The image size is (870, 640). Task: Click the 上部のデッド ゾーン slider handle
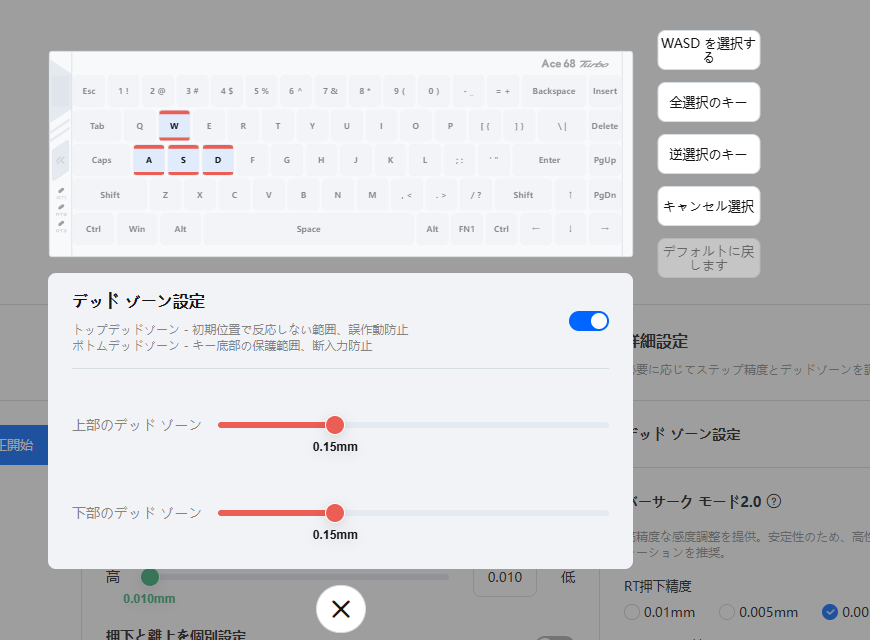tap(335, 425)
